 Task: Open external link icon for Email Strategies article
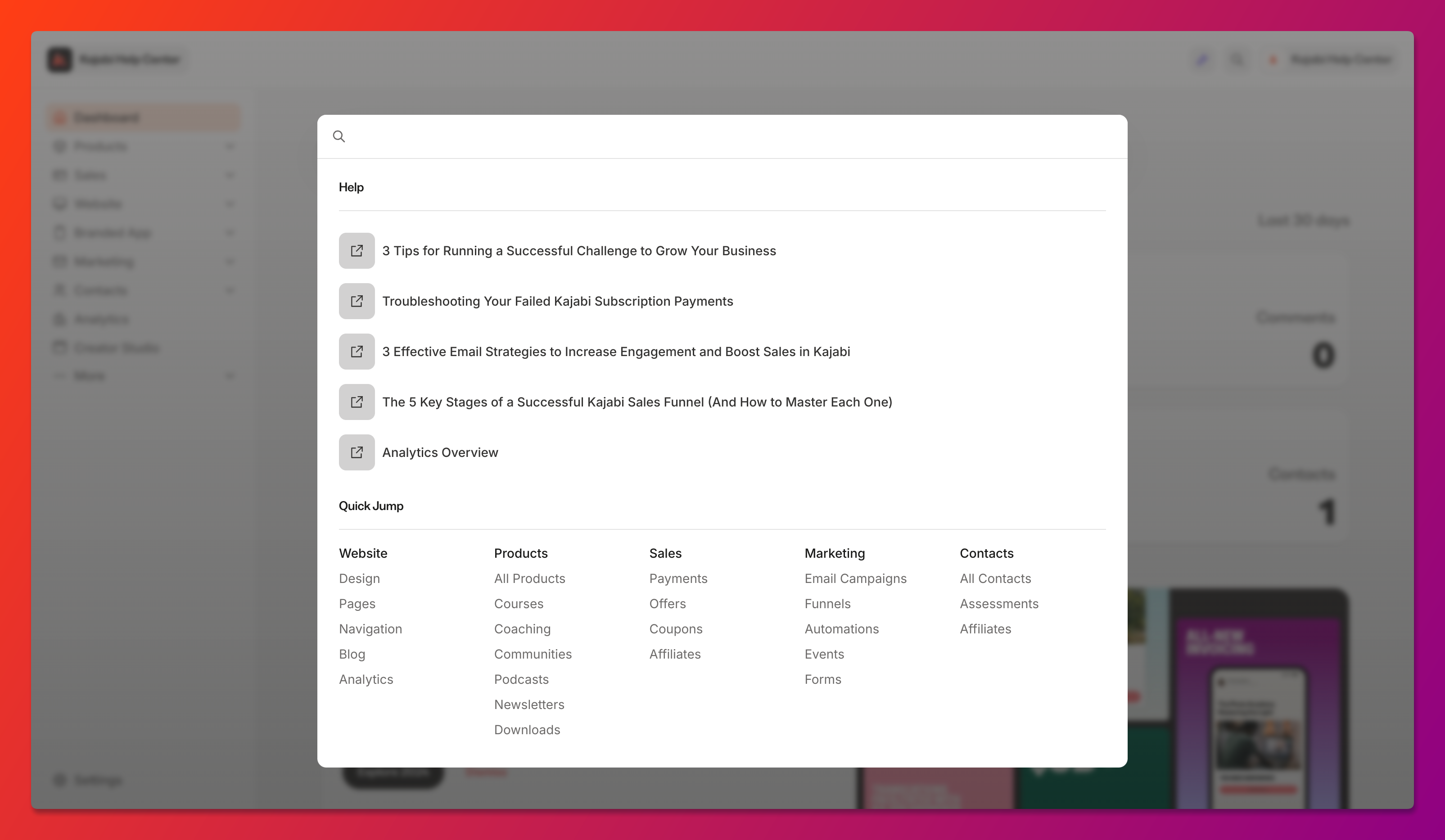click(x=357, y=352)
